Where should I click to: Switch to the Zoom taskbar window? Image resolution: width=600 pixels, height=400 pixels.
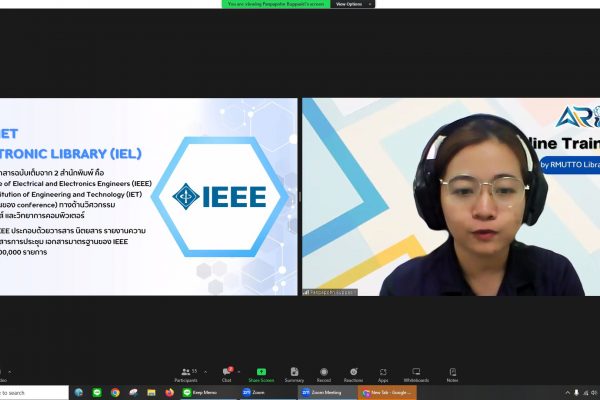point(268,393)
